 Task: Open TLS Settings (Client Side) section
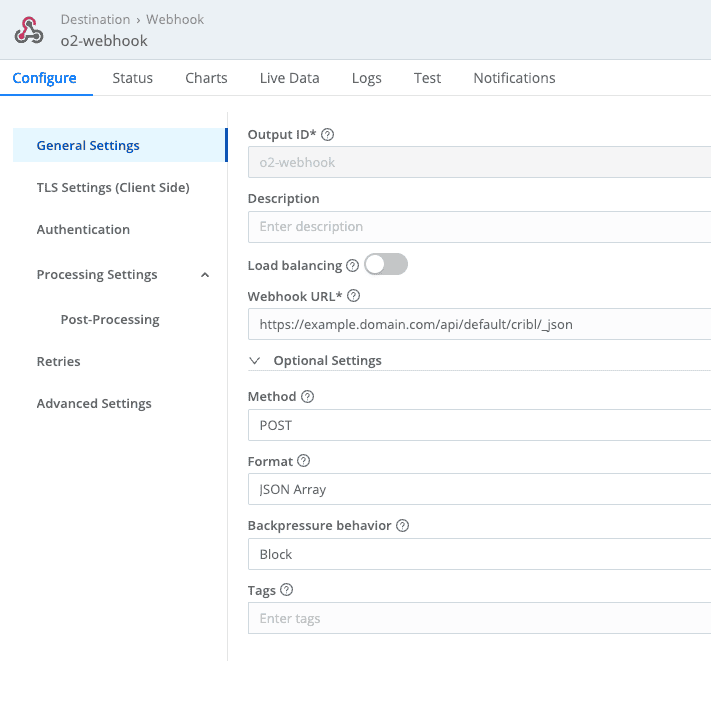113,187
